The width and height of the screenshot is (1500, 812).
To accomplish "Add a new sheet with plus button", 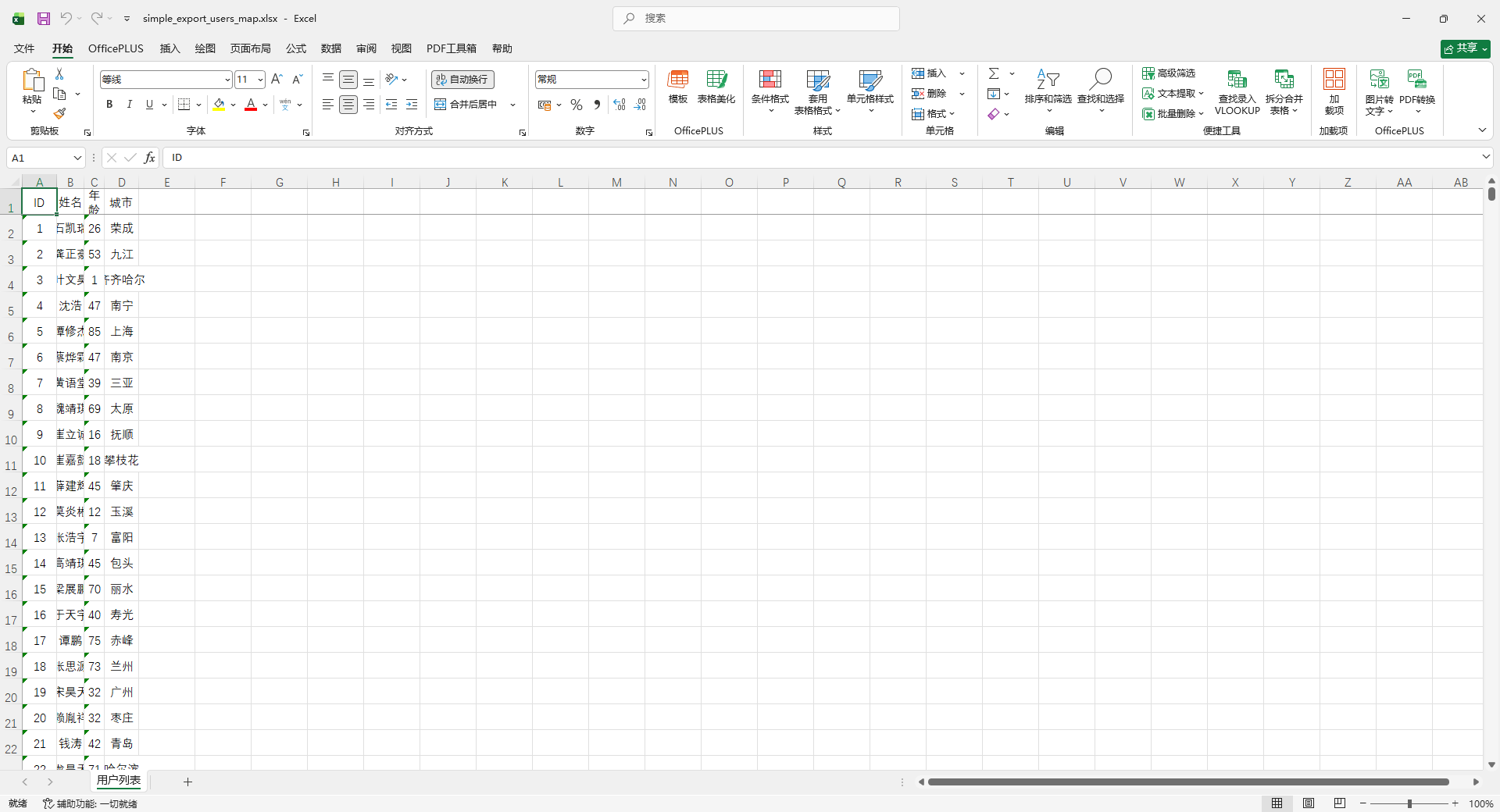I will coord(187,782).
